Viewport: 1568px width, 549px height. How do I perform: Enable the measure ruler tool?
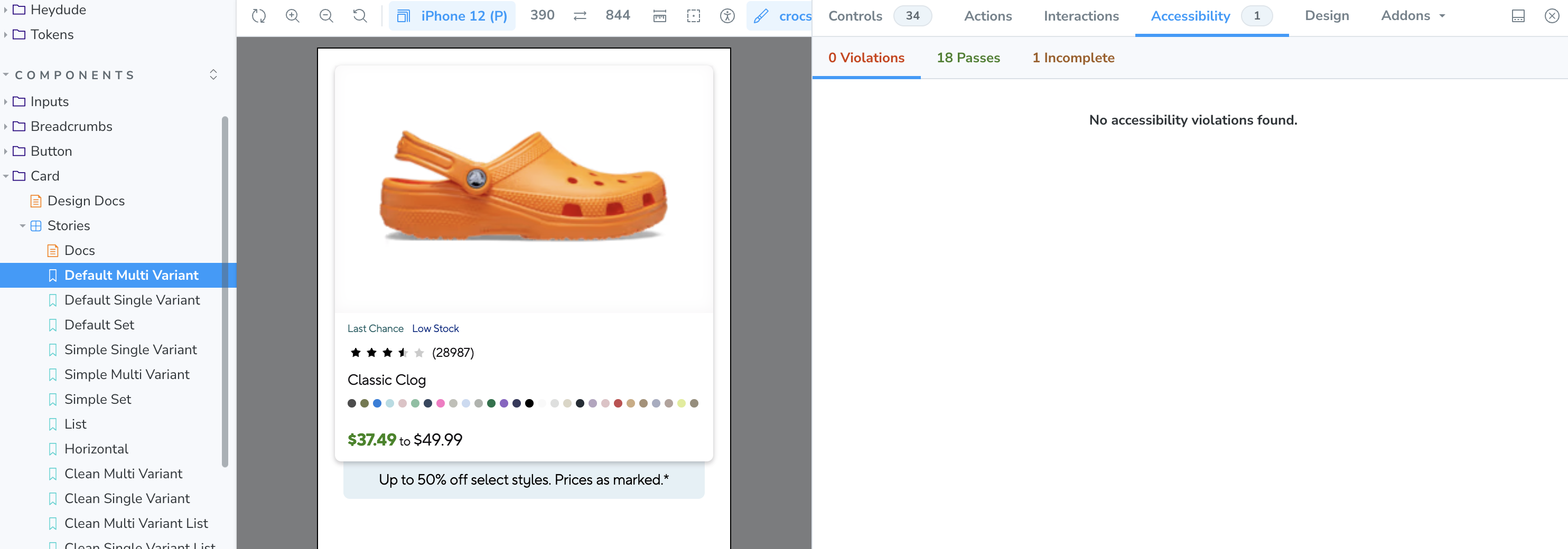(x=660, y=16)
